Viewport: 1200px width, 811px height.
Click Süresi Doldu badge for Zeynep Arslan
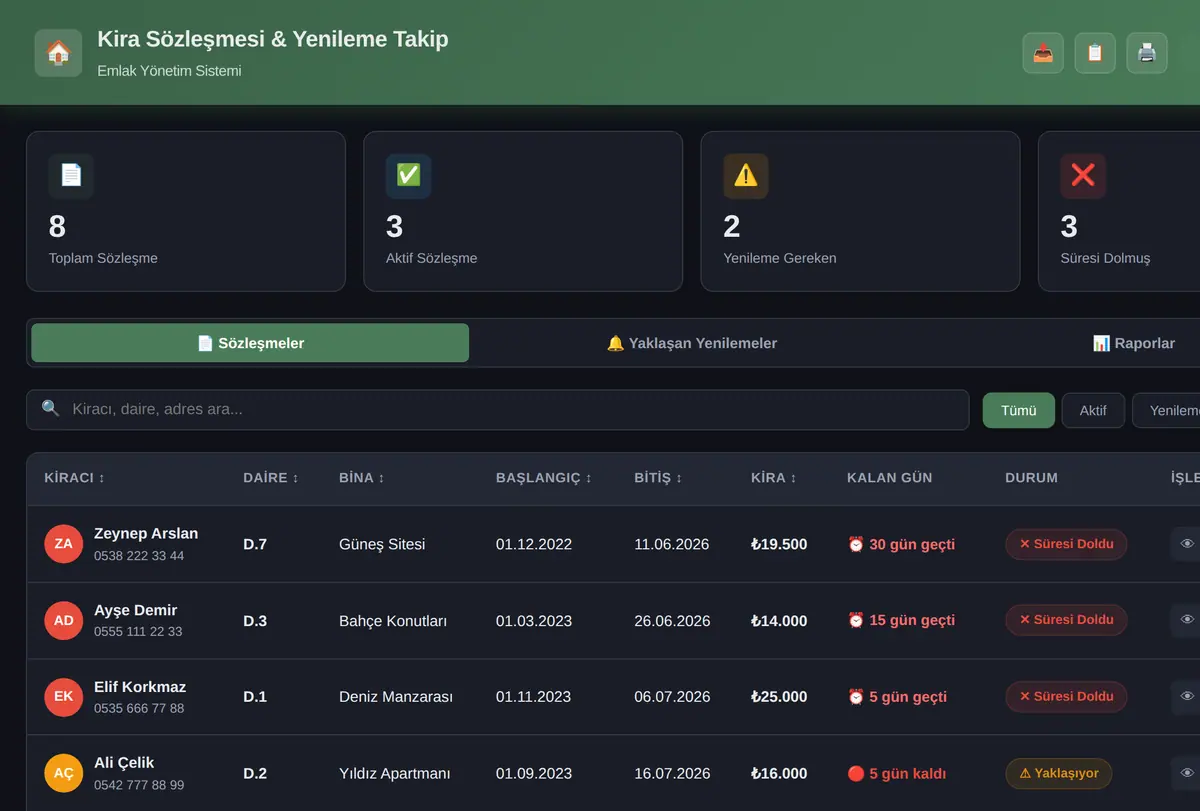tap(1066, 544)
